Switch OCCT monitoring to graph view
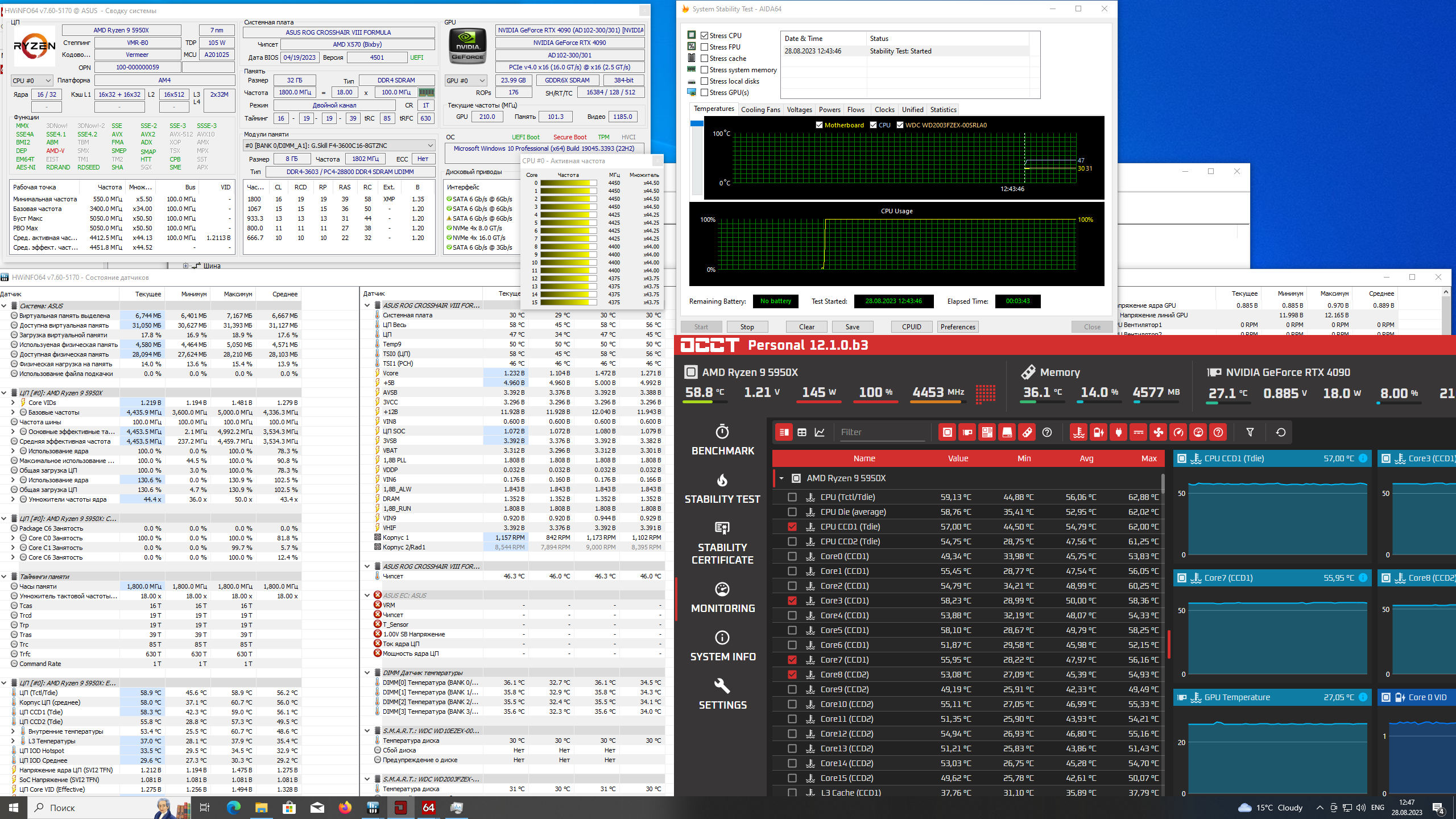The width and height of the screenshot is (1456, 819). pos(820,432)
